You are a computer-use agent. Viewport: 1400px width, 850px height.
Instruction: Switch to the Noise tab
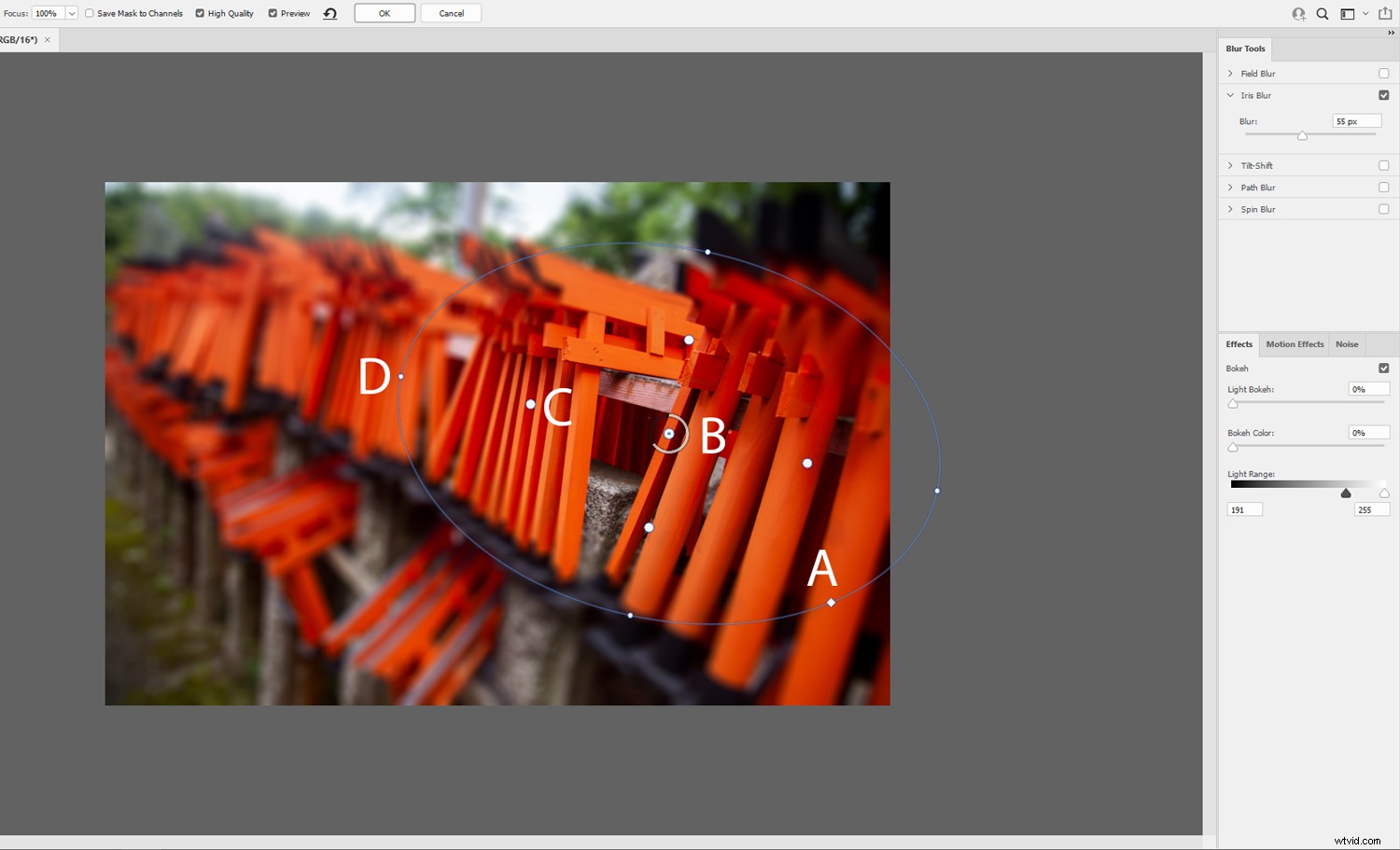[1346, 344]
